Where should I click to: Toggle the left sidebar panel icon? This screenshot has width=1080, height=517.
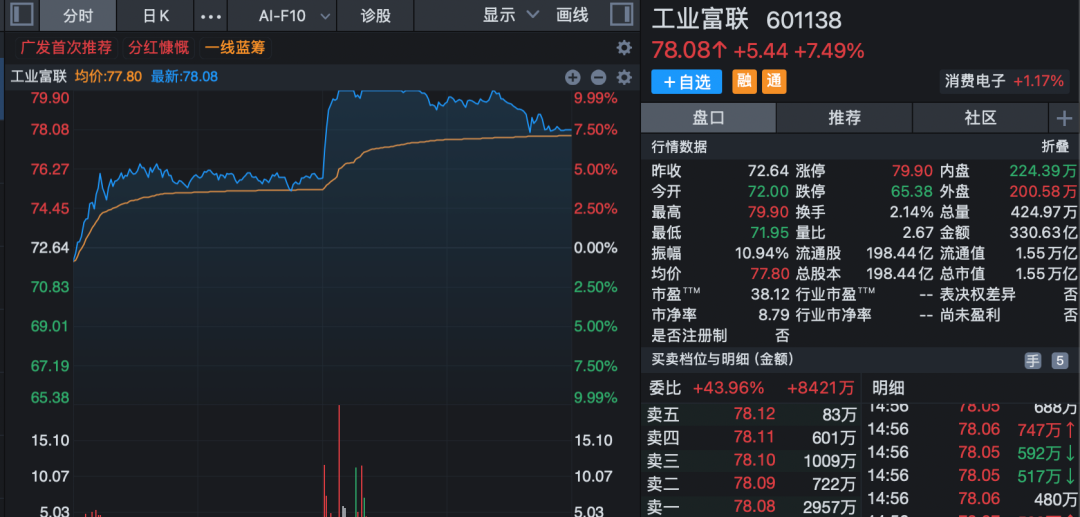tap(22, 15)
